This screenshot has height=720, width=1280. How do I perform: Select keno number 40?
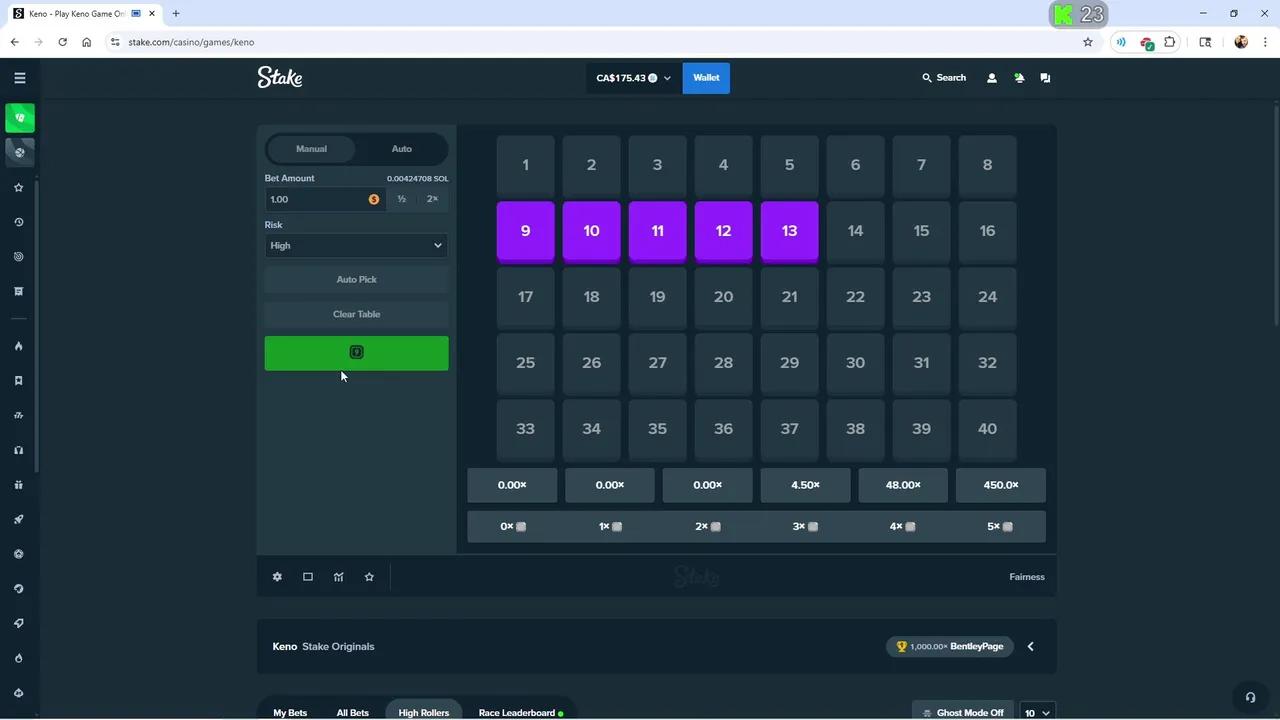tap(987, 429)
